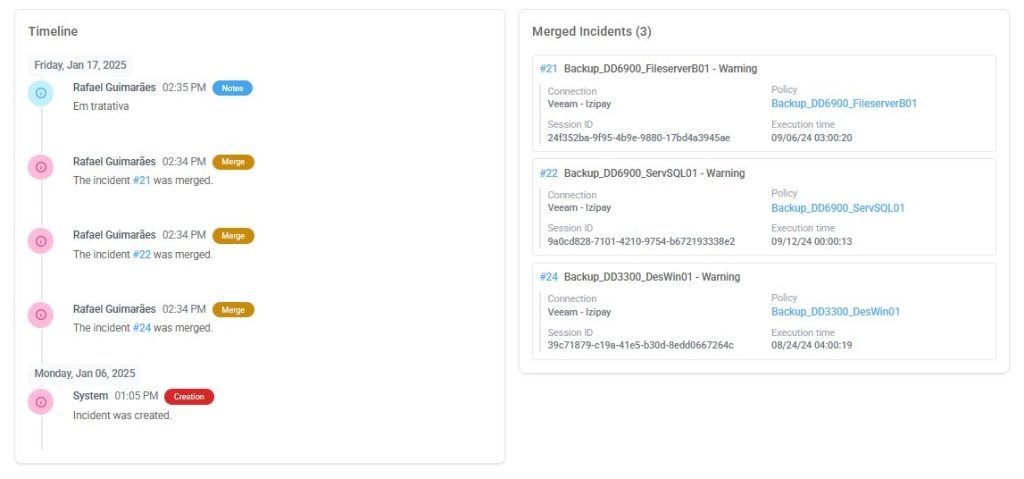Click the pink icon for the incident creation entry
The height and width of the screenshot is (479, 1024).
point(41,402)
